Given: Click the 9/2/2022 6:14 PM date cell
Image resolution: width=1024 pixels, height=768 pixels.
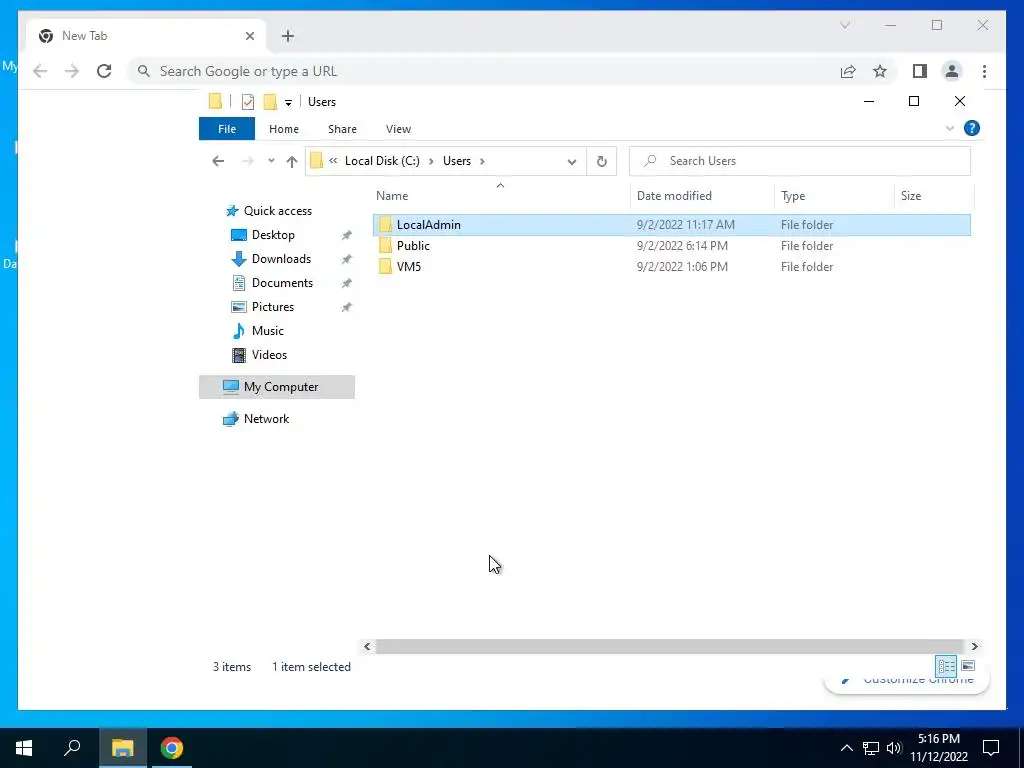Looking at the screenshot, I should click(682, 246).
